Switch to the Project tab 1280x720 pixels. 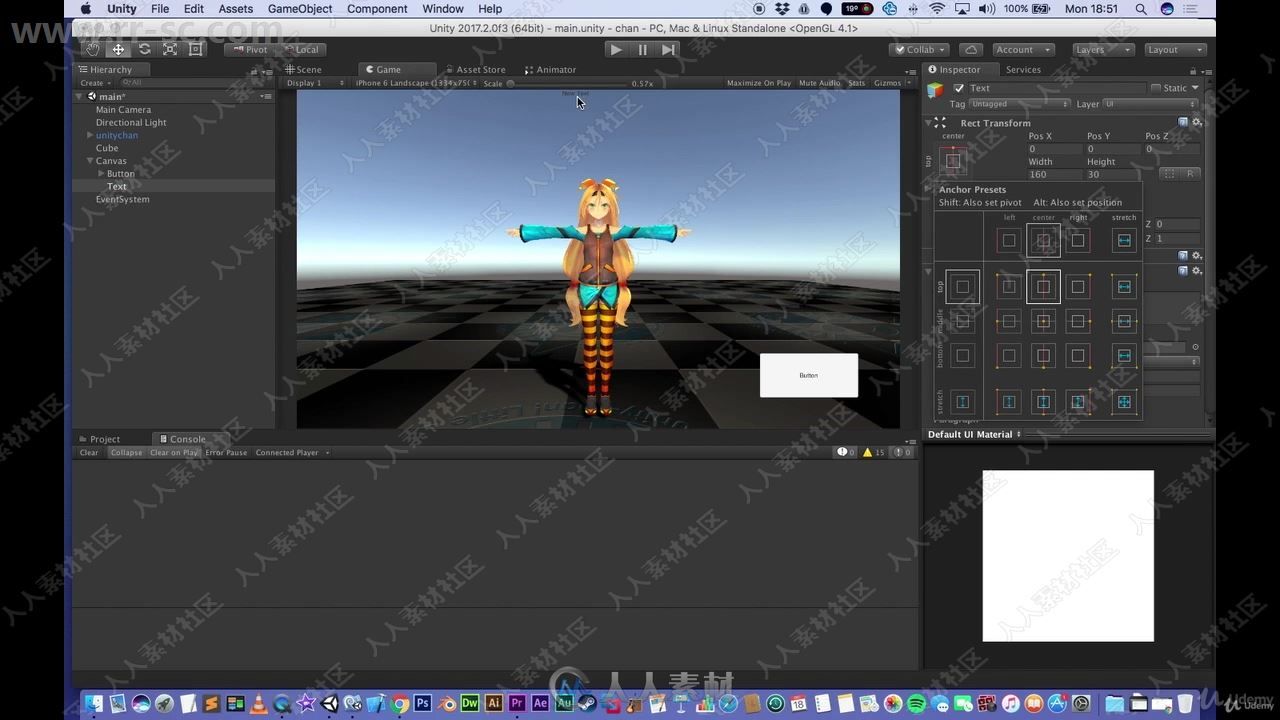click(99, 439)
